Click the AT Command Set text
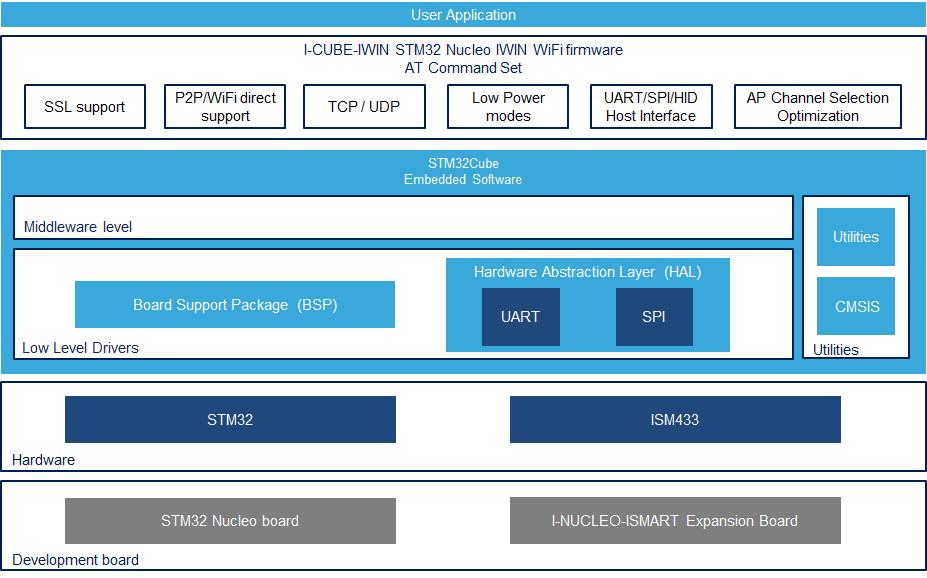The image size is (927, 578). [463, 68]
